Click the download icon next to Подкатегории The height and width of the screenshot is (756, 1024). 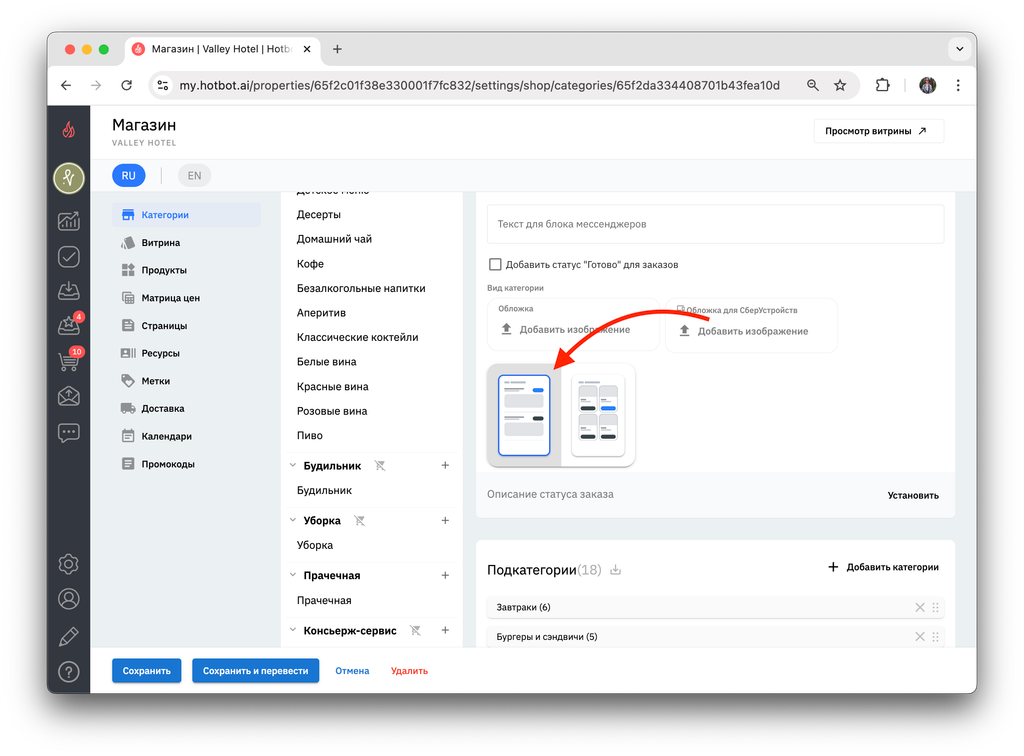pos(615,570)
